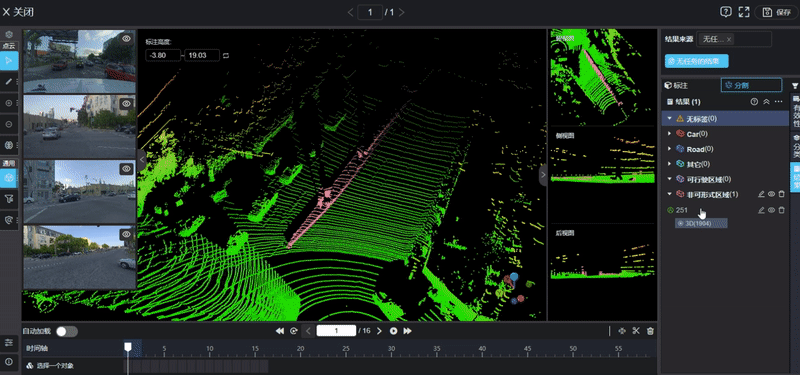The height and width of the screenshot is (375, 800).
Task: Click the bottom radar-like tool in left toolbar
Action: 9,220
